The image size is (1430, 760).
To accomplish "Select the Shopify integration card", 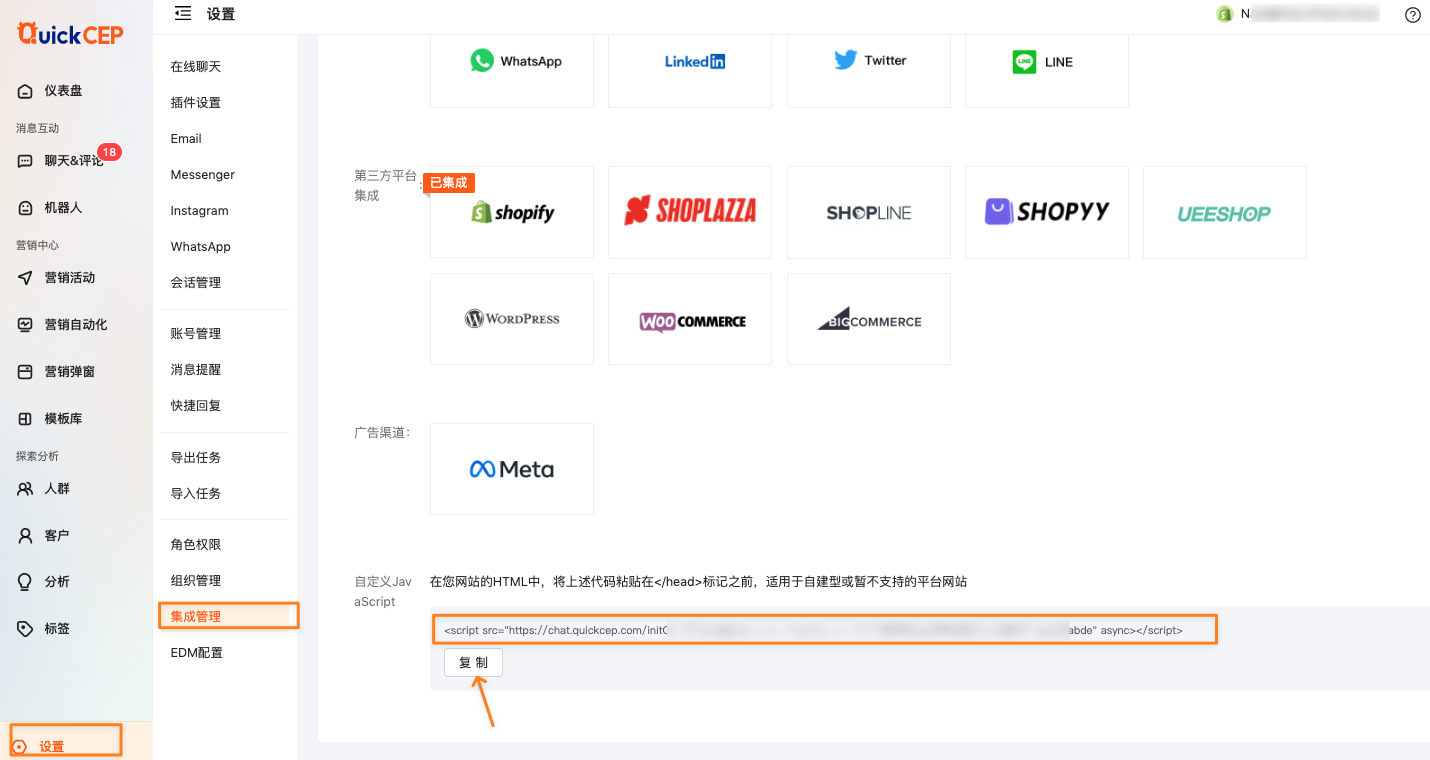I will pos(512,212).
